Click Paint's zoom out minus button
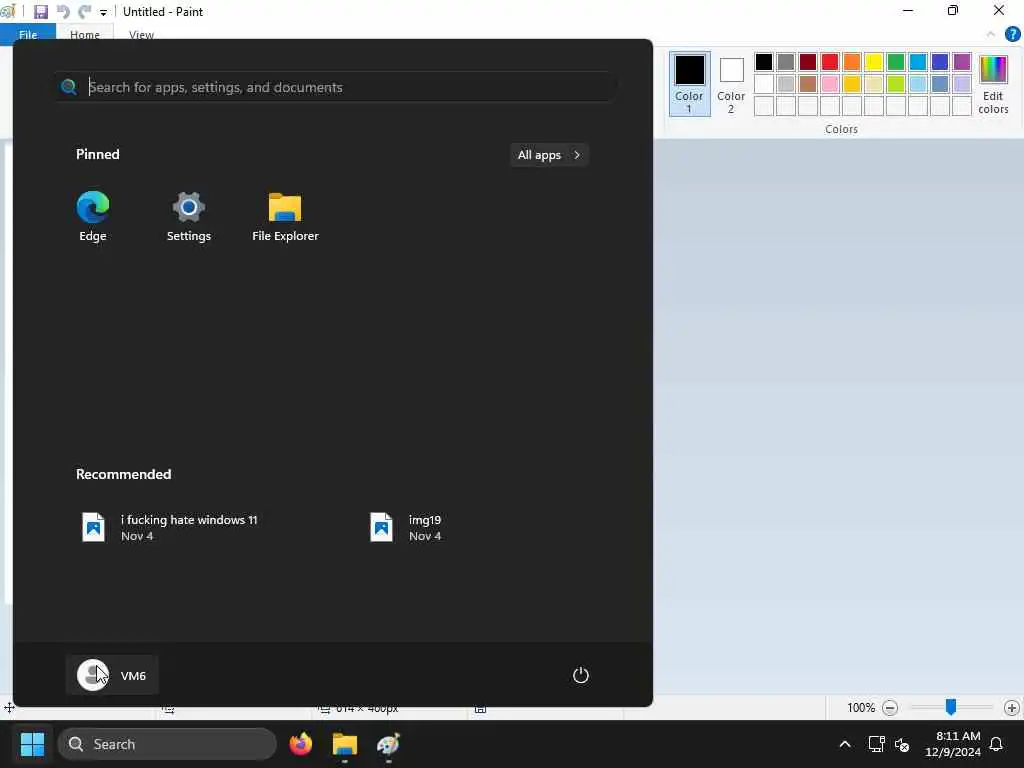Image resolution: width=1024 pixels, height=768 pixels. (x=889, y=708)
